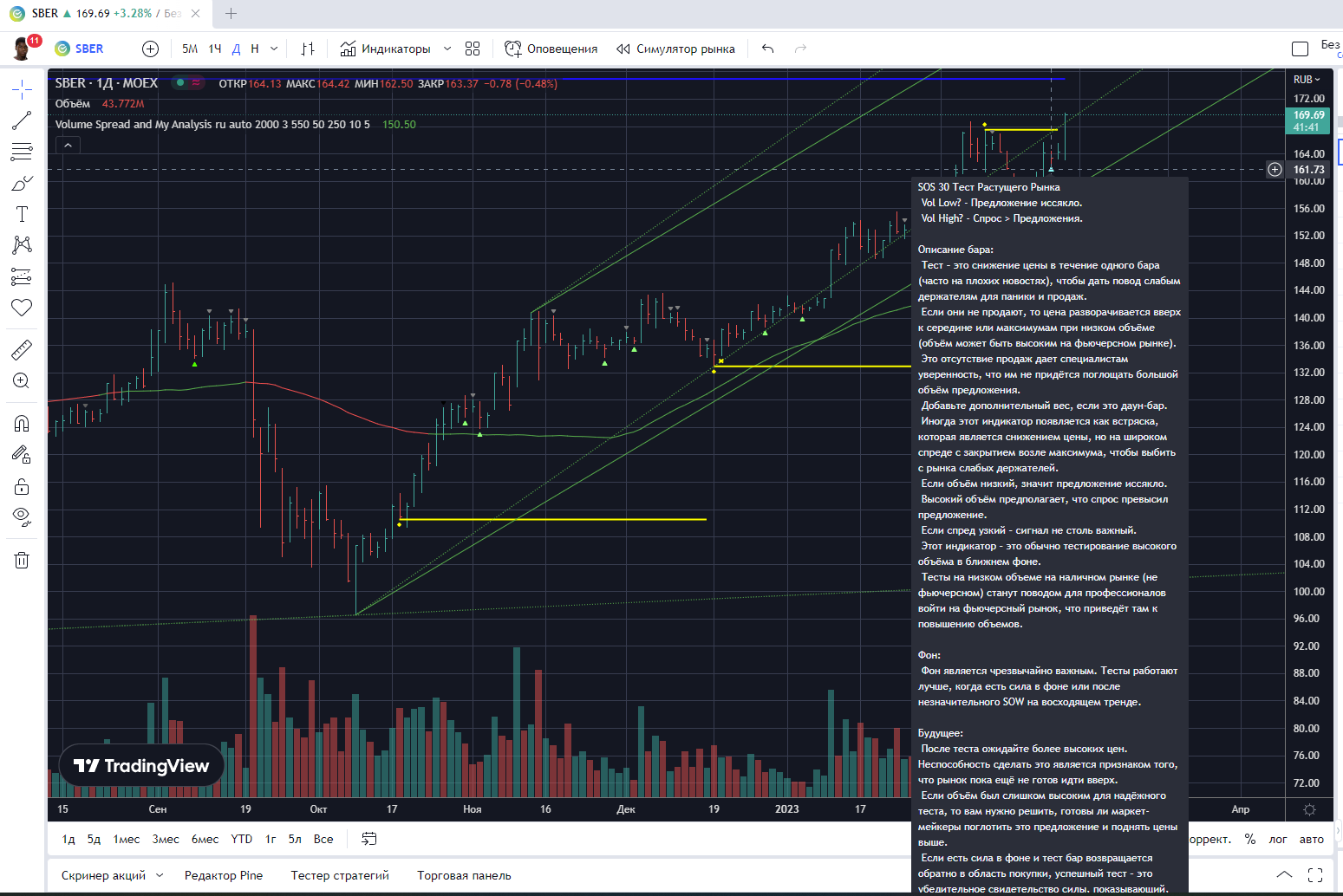Open the layout selection square icon

point(1300,49)
